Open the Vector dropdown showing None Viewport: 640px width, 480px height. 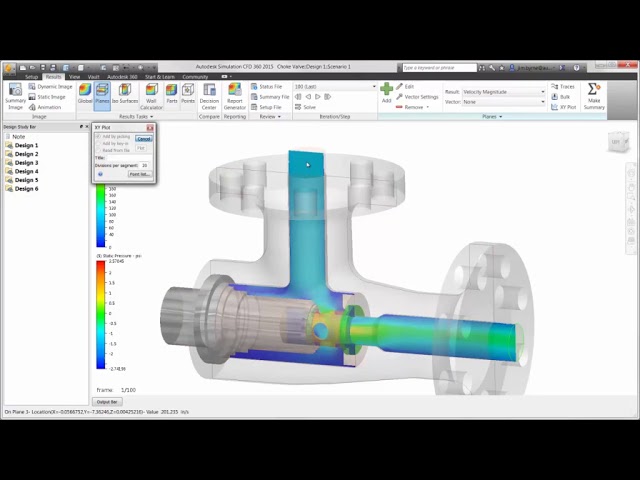click(504, 102)
